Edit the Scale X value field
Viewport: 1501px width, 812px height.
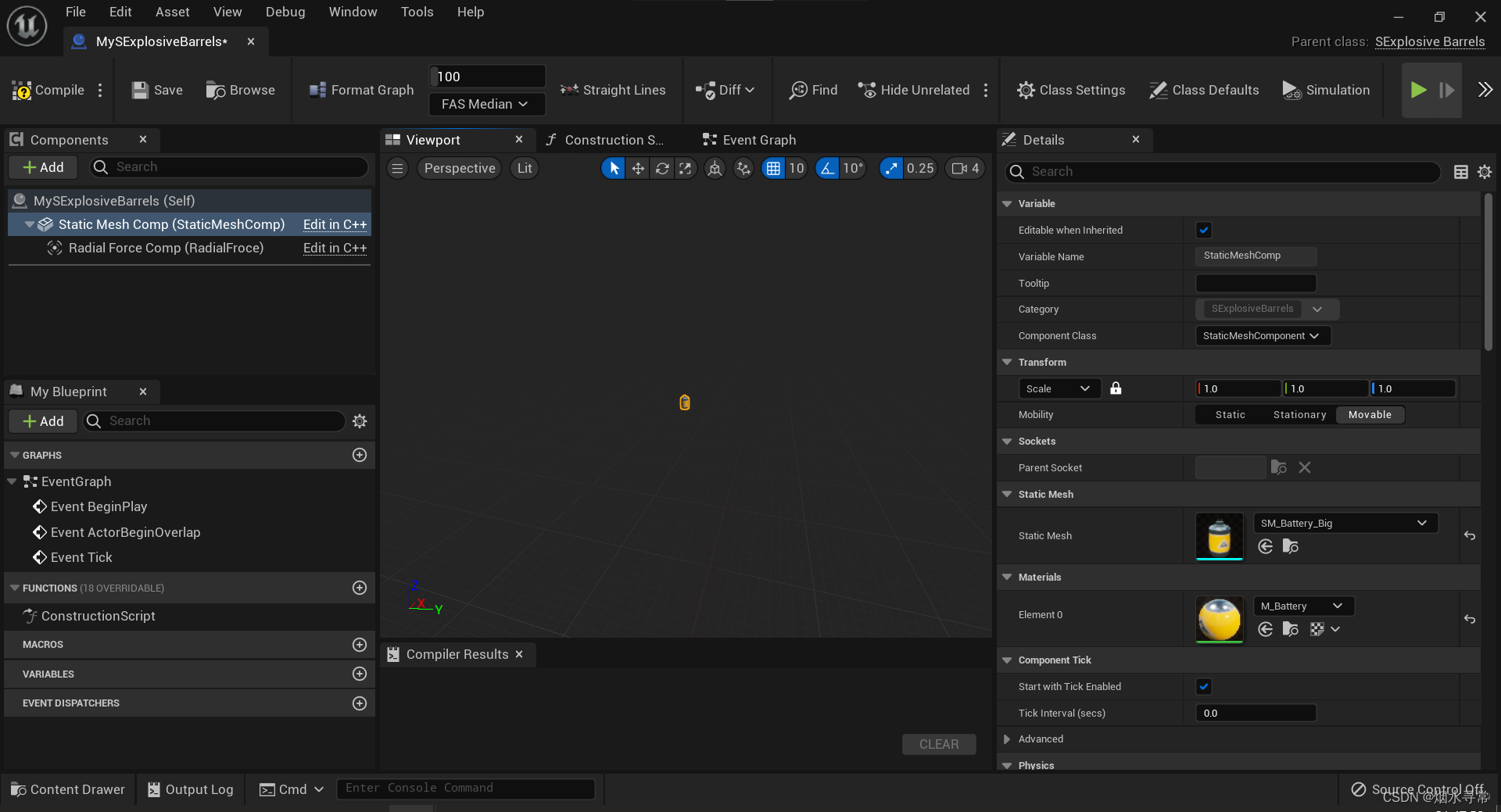tap(1237, 388)
